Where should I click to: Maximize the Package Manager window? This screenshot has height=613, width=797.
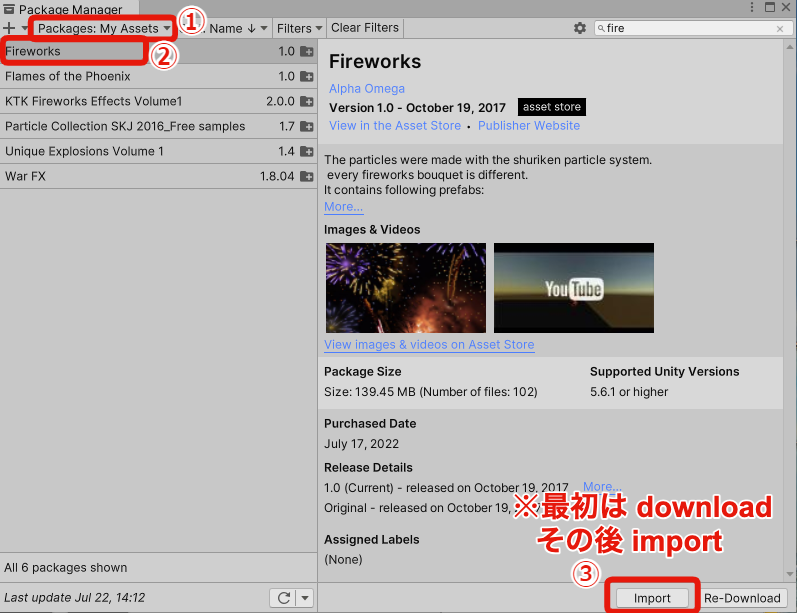(770, 7)
